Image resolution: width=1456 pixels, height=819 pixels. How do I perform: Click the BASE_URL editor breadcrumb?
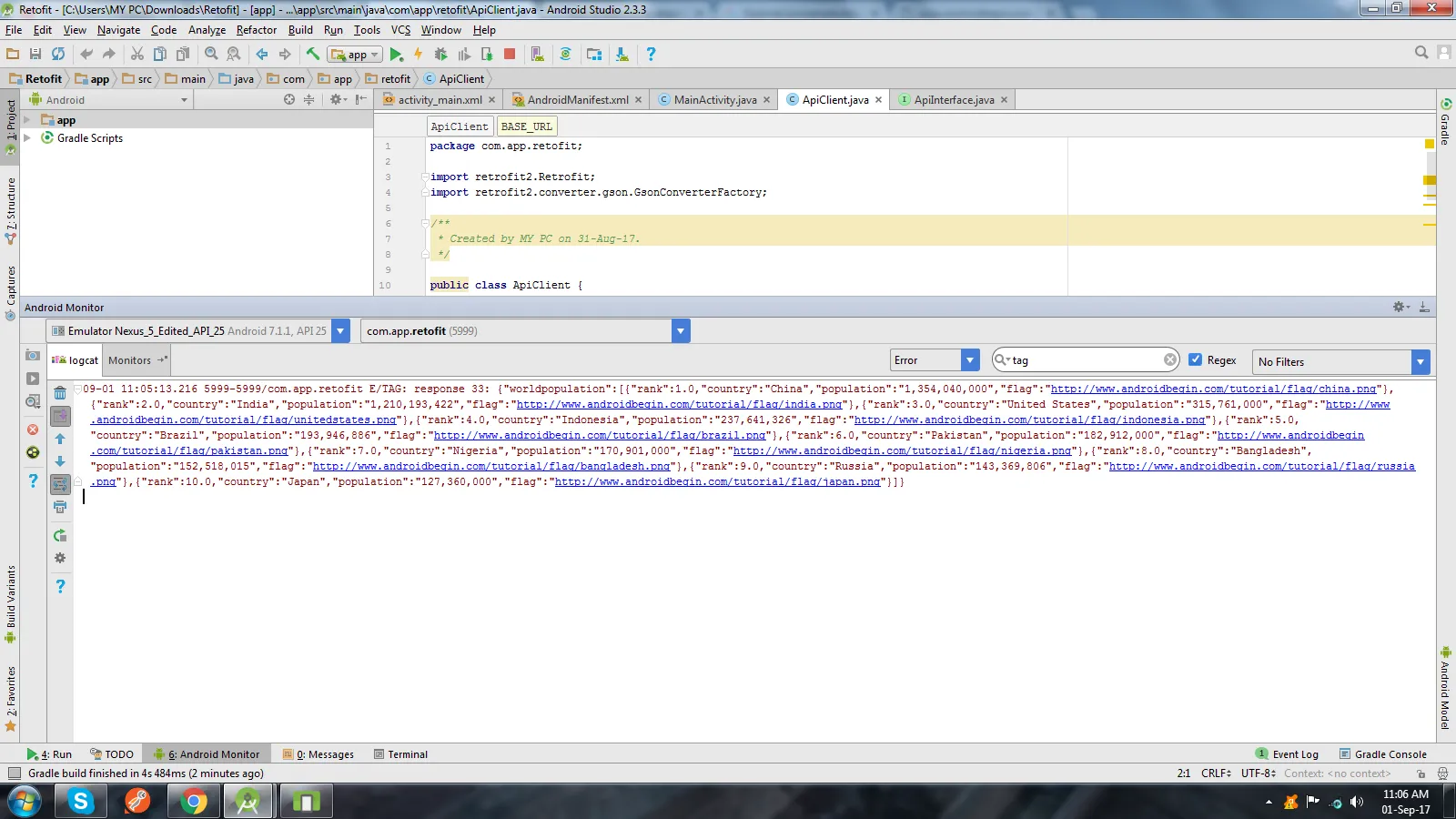coord(527,126)
